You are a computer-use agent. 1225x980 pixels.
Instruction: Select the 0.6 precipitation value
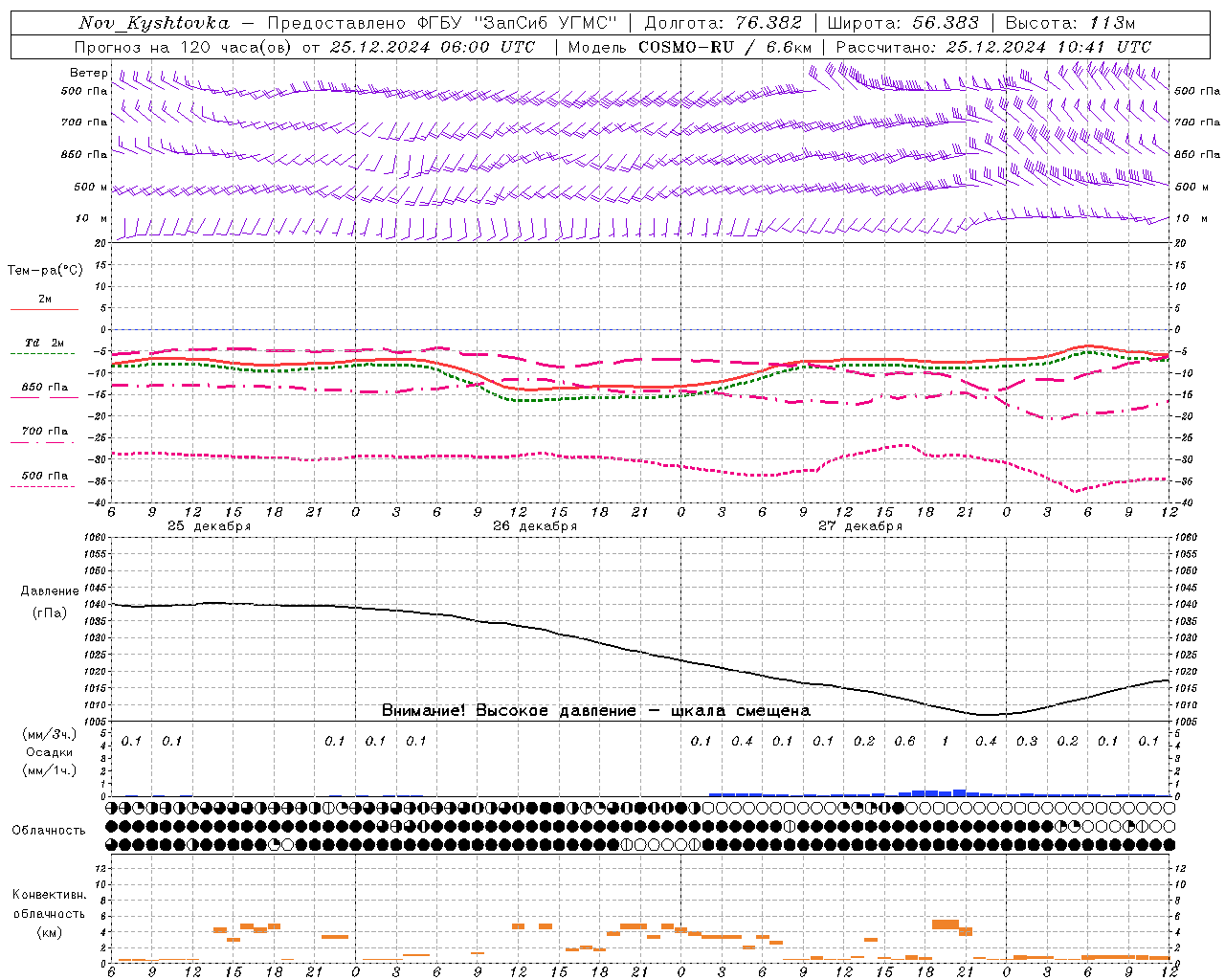pos(904,741)
